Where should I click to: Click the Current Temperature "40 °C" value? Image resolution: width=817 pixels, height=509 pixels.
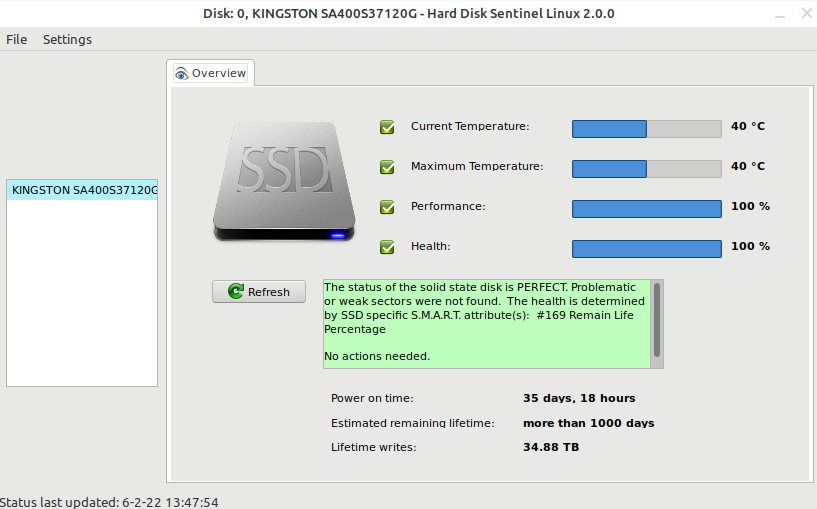748,126
